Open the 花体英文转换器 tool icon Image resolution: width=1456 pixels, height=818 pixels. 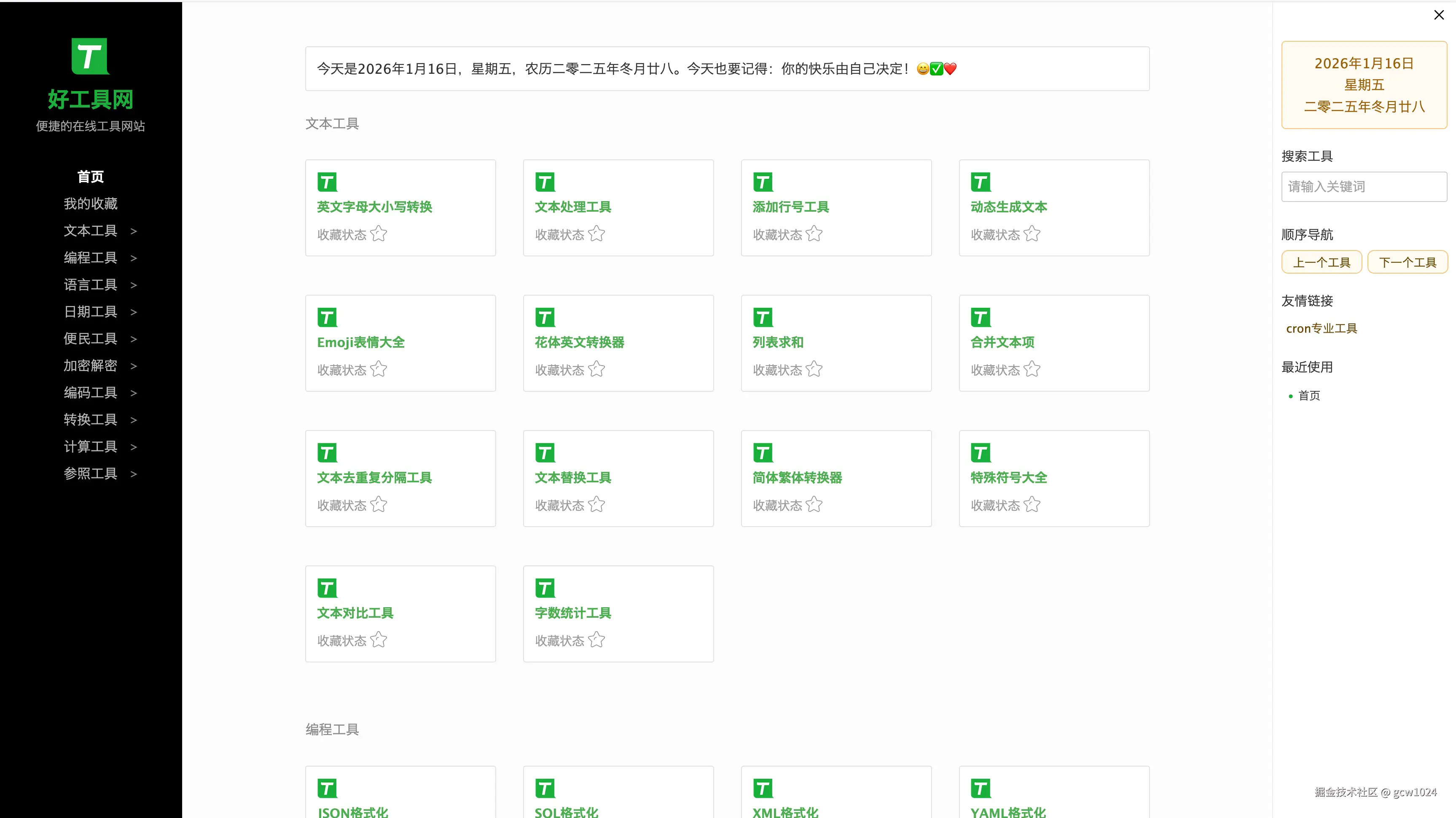pyautogui.click(x=544, y=317)
